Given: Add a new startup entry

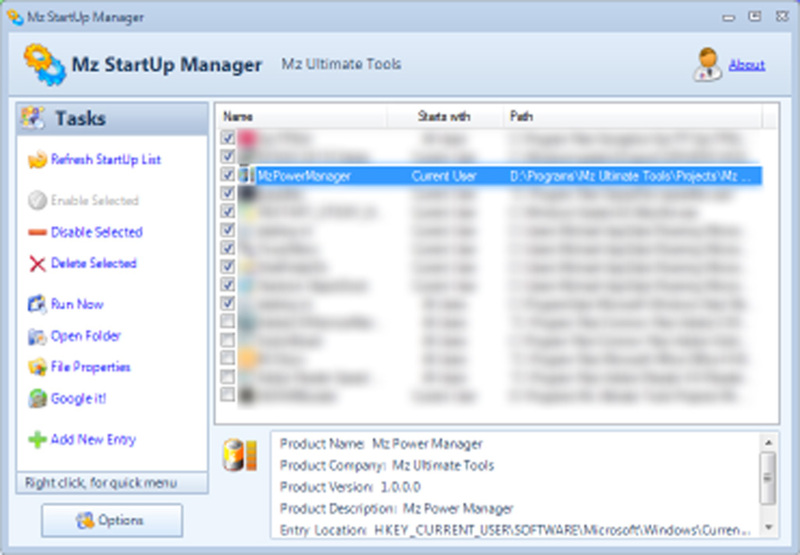Looking at the screenshot, I should (x=93, y=439).
